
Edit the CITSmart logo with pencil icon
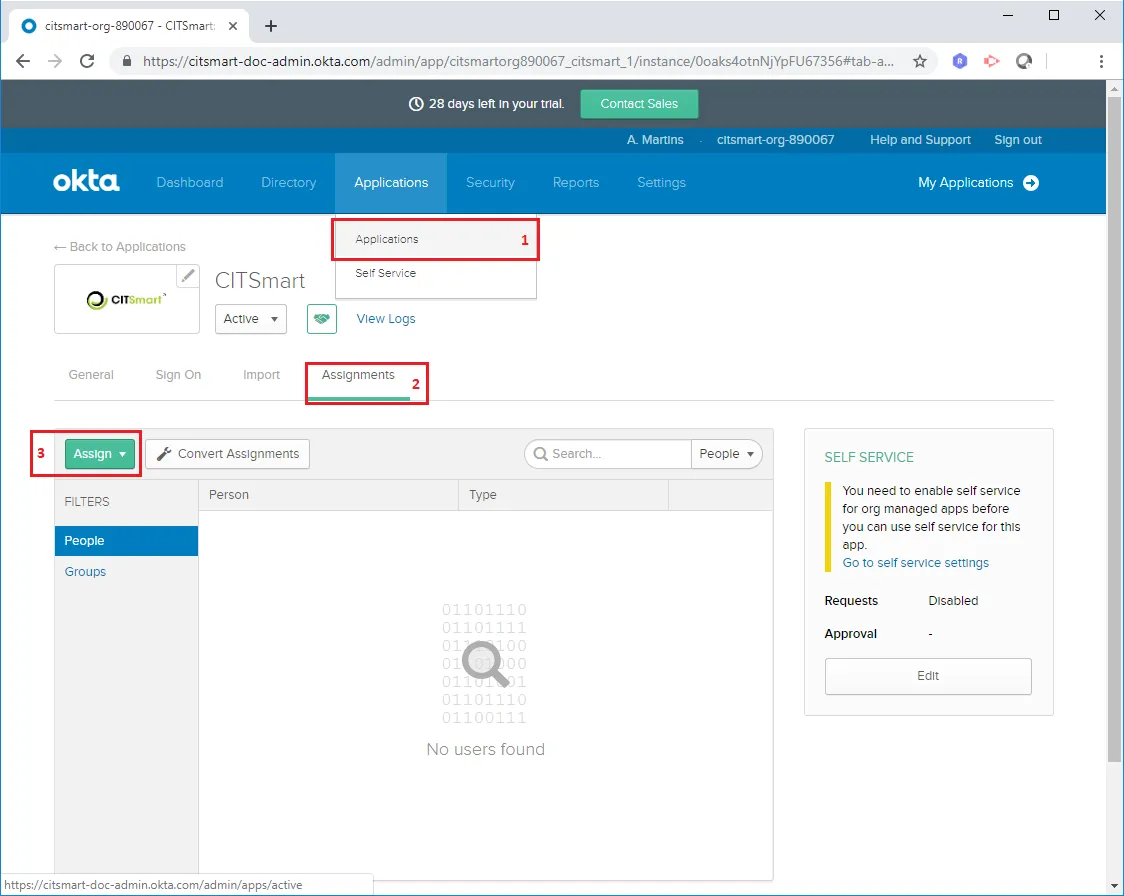coord(188,275)
